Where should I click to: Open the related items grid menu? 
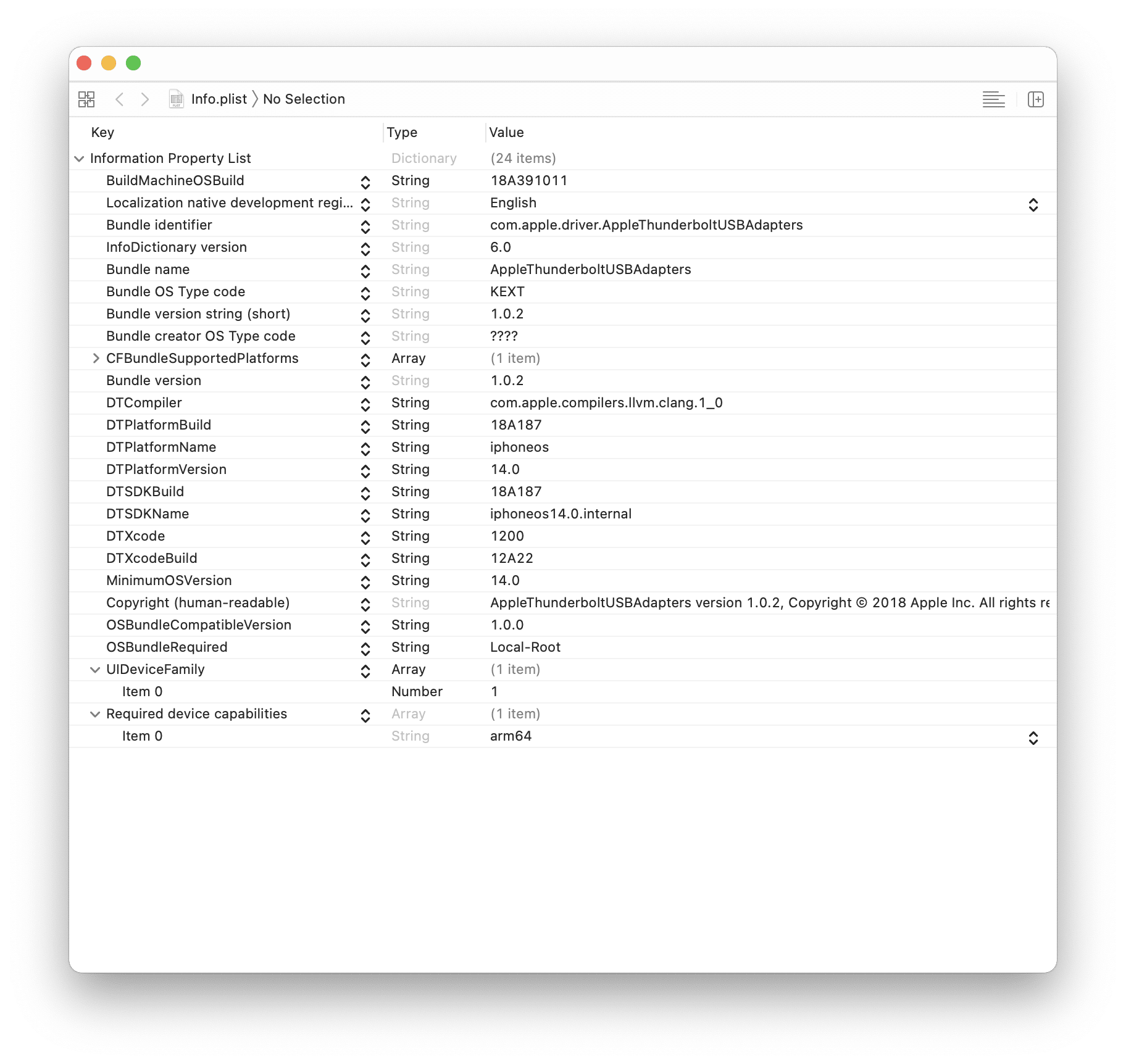click(86, 99)
